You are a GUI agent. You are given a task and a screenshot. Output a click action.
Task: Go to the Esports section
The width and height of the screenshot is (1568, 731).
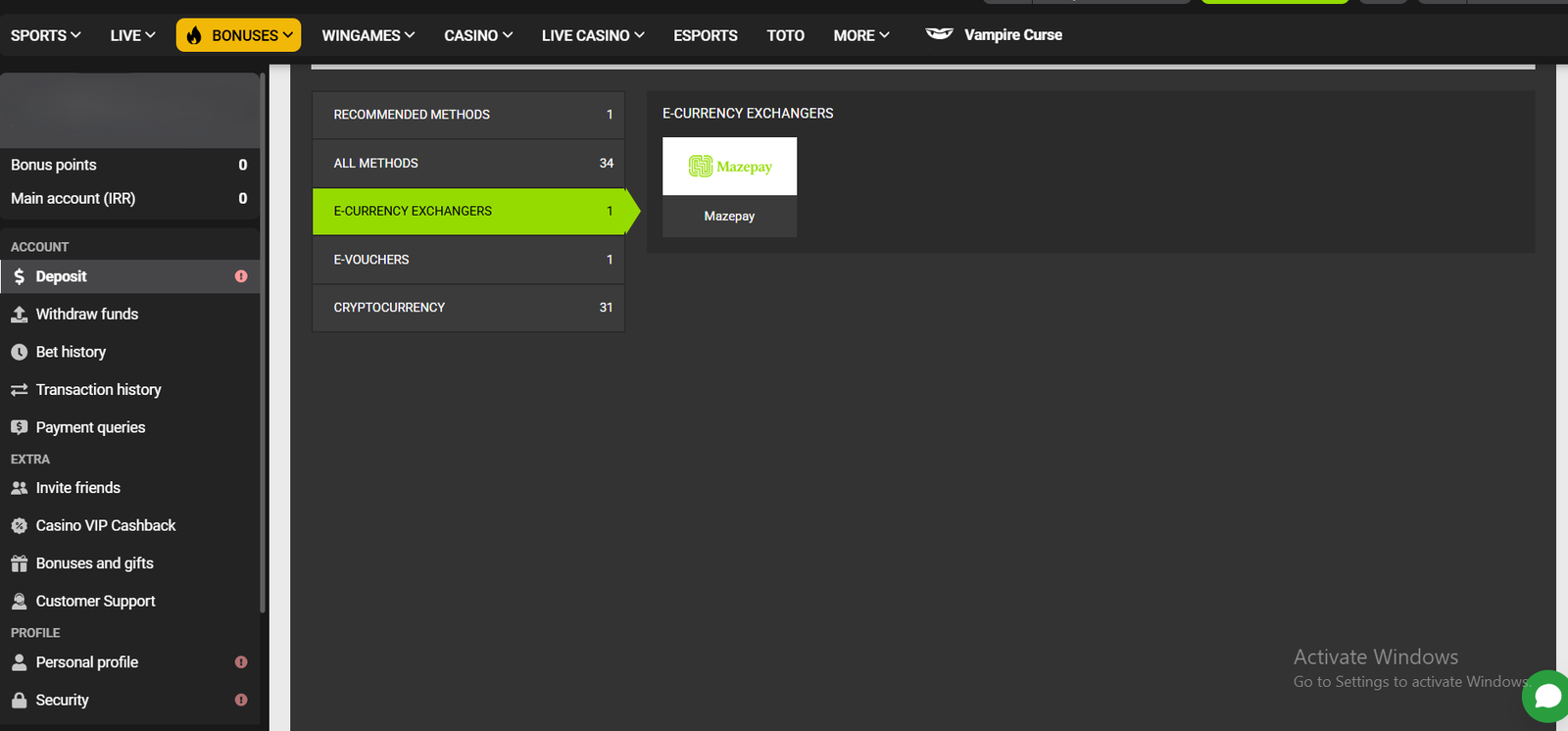(x=705, y=35)
